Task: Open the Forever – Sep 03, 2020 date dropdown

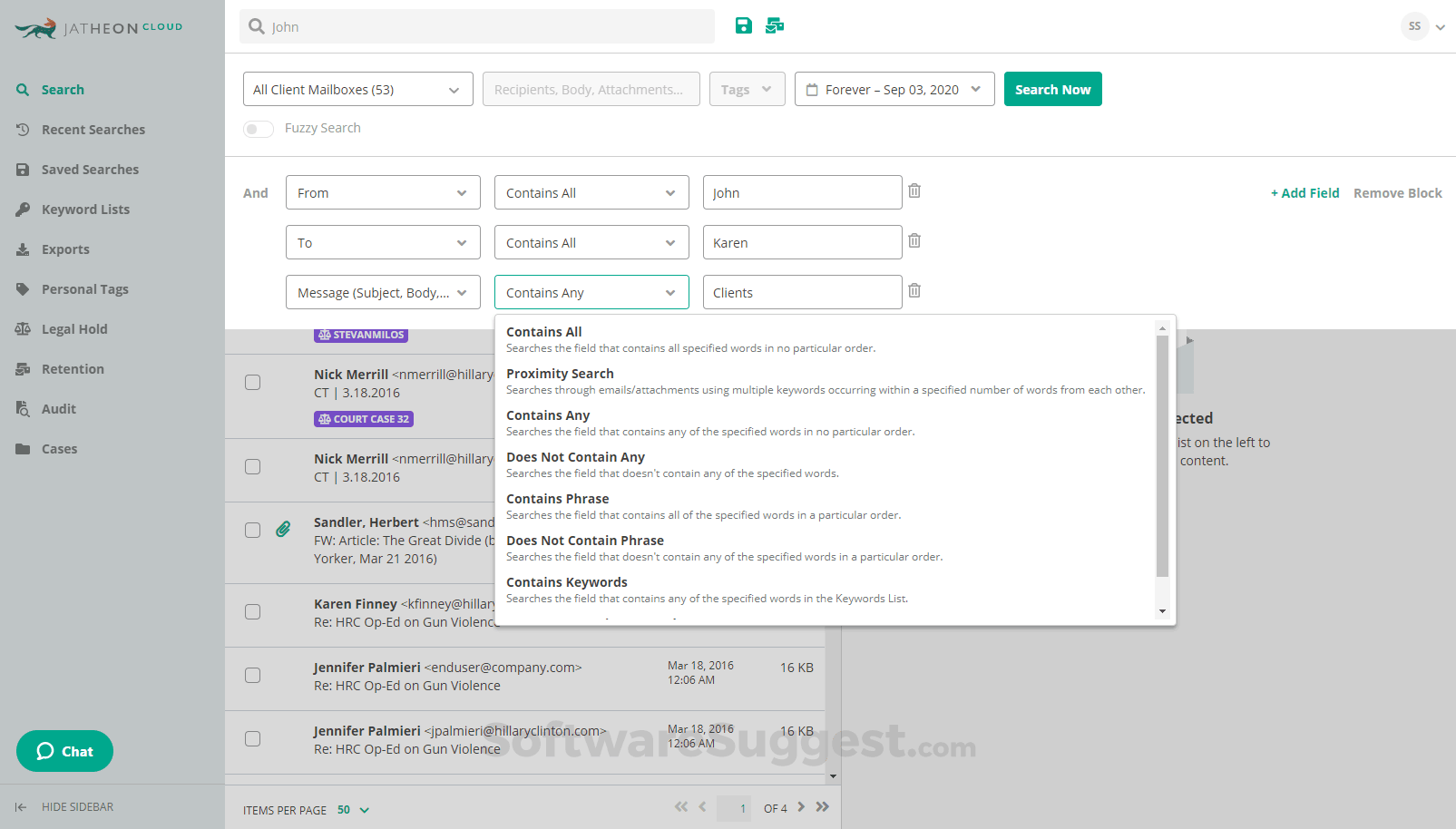Action: pyautogui.click(x=894, y=89)
